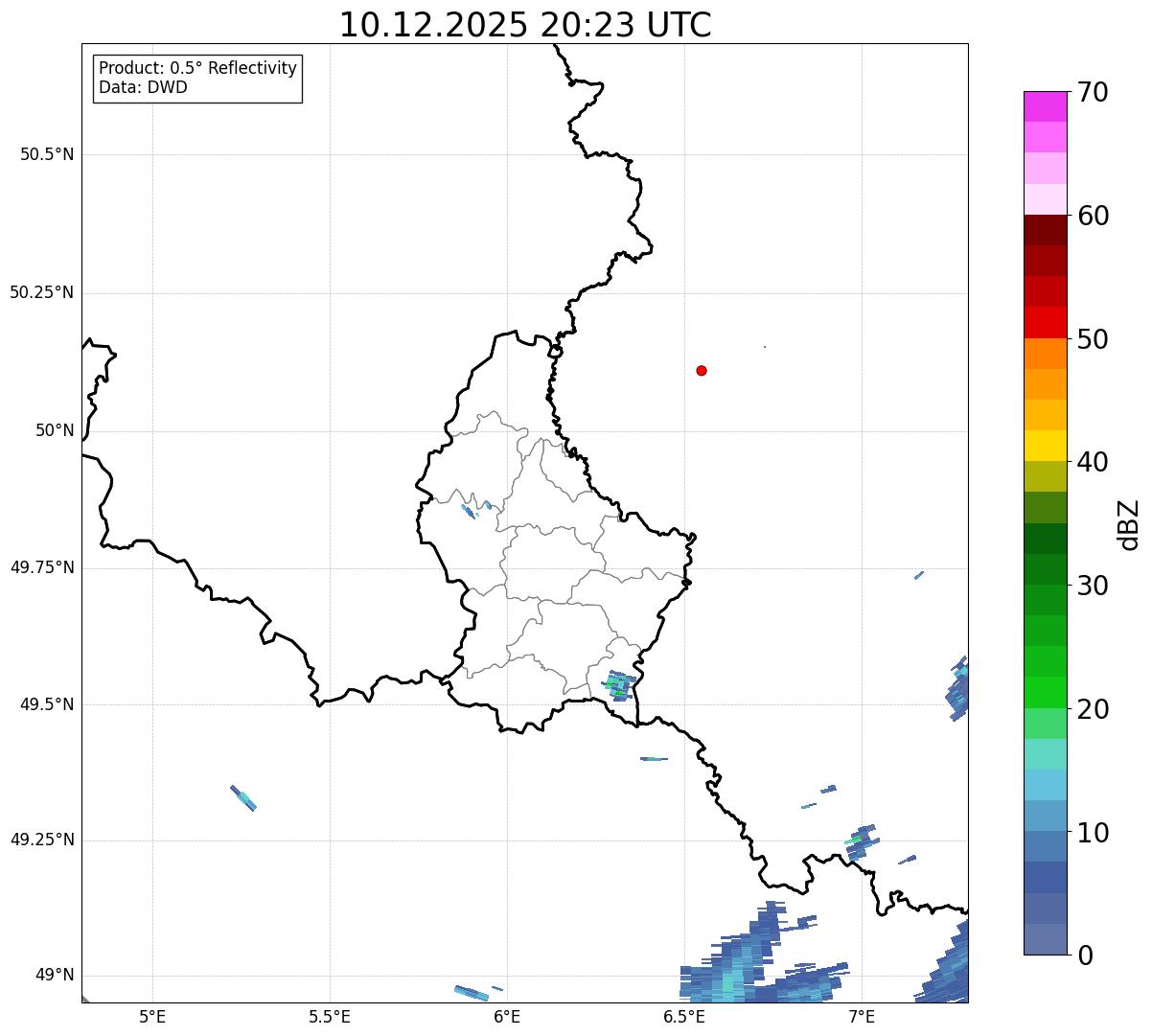The width and height of the screenshot is (1152, 1036).
Task: Click the 6.5°E longitude label
Action: 684,1016
